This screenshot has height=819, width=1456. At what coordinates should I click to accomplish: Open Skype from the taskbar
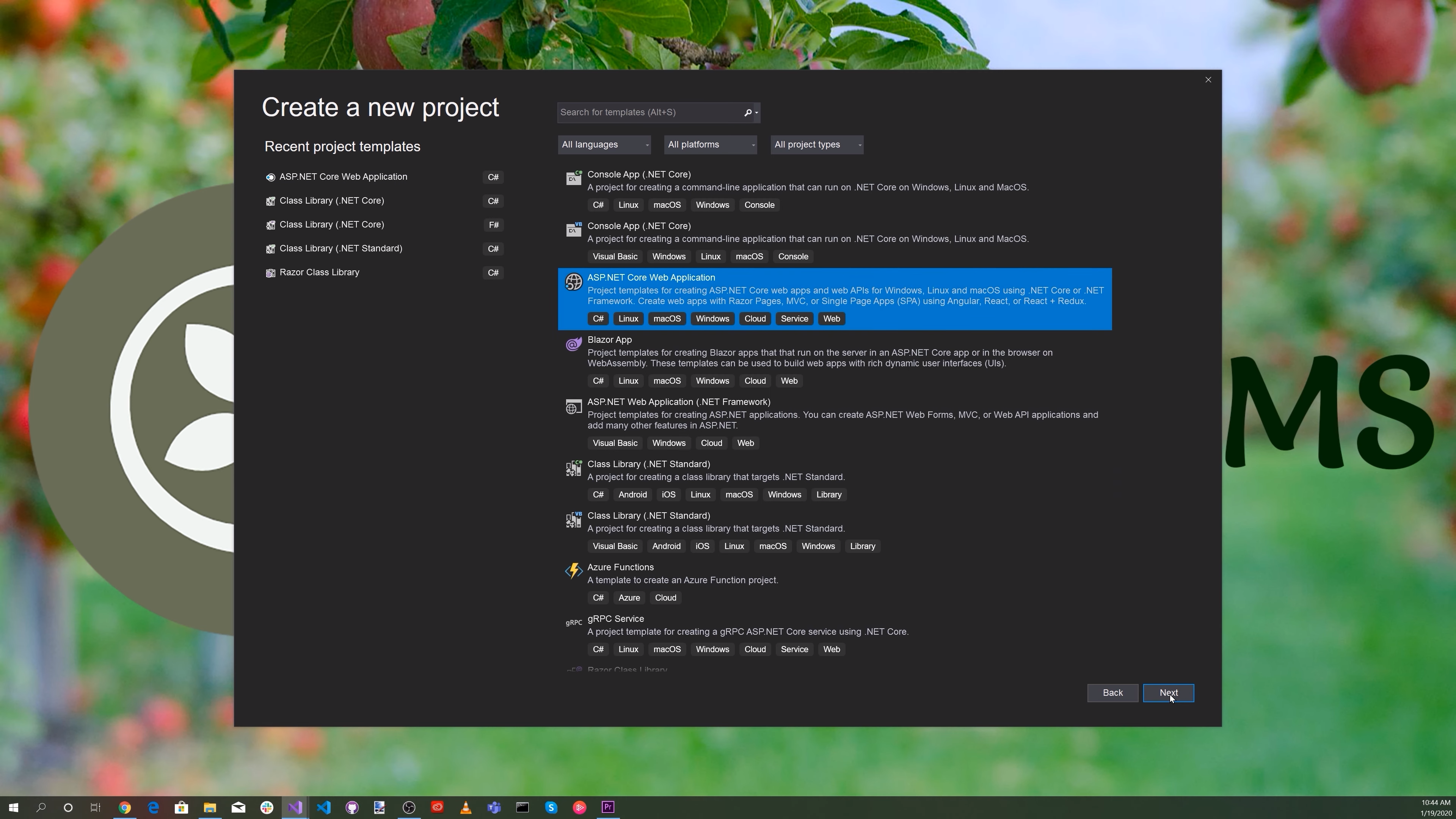click(551, 808)
